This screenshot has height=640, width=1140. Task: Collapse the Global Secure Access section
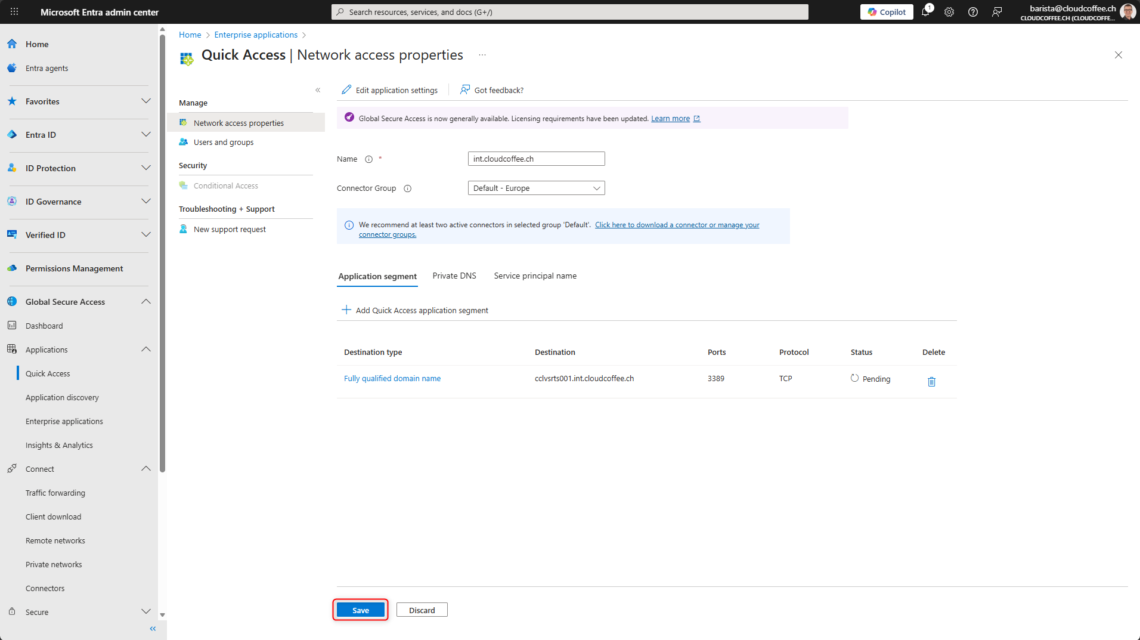(146, 302)
